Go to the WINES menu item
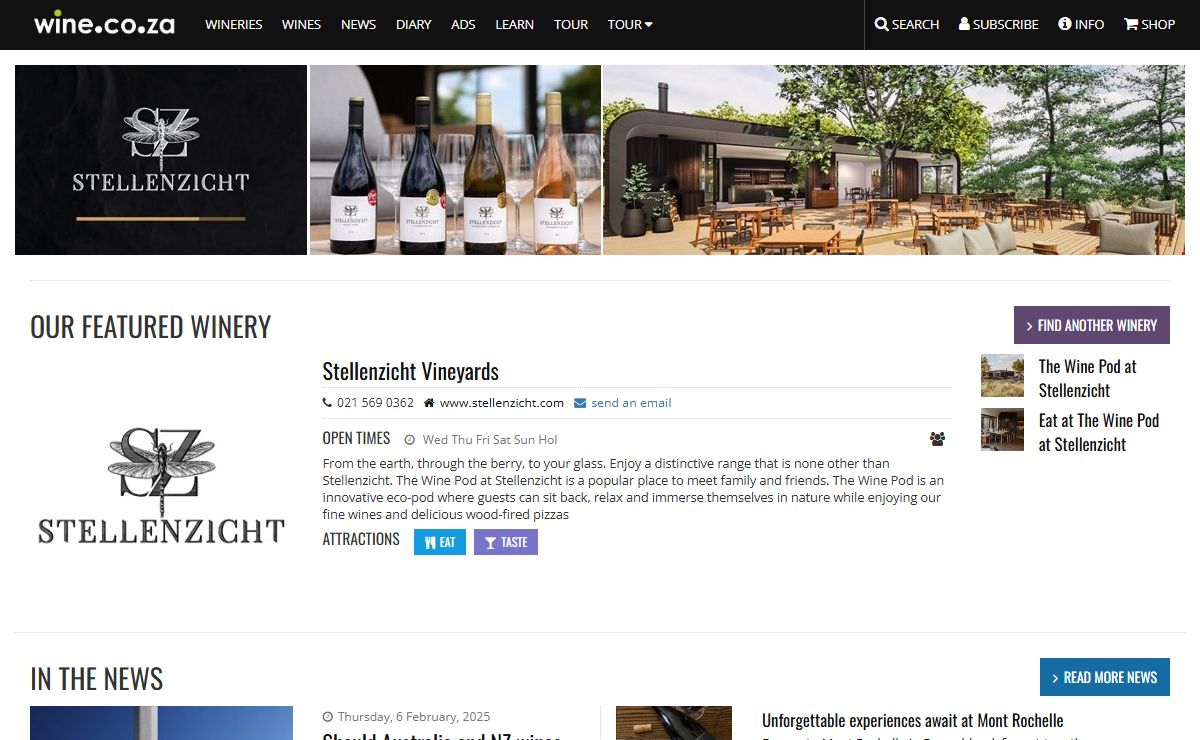This screenshot has width=1200, height=740. [301, 24]
